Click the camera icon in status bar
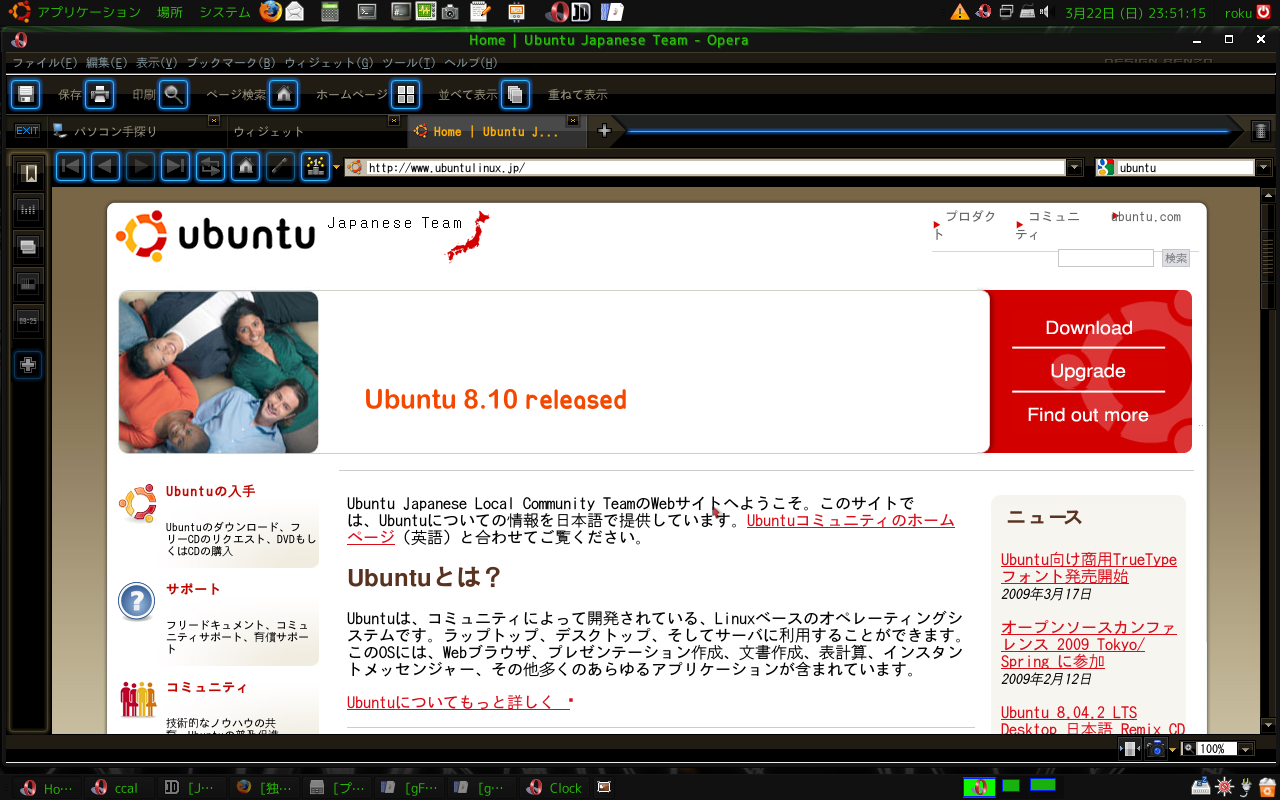The width and height of the screenshot is (1280, 800). (1156, 748)
